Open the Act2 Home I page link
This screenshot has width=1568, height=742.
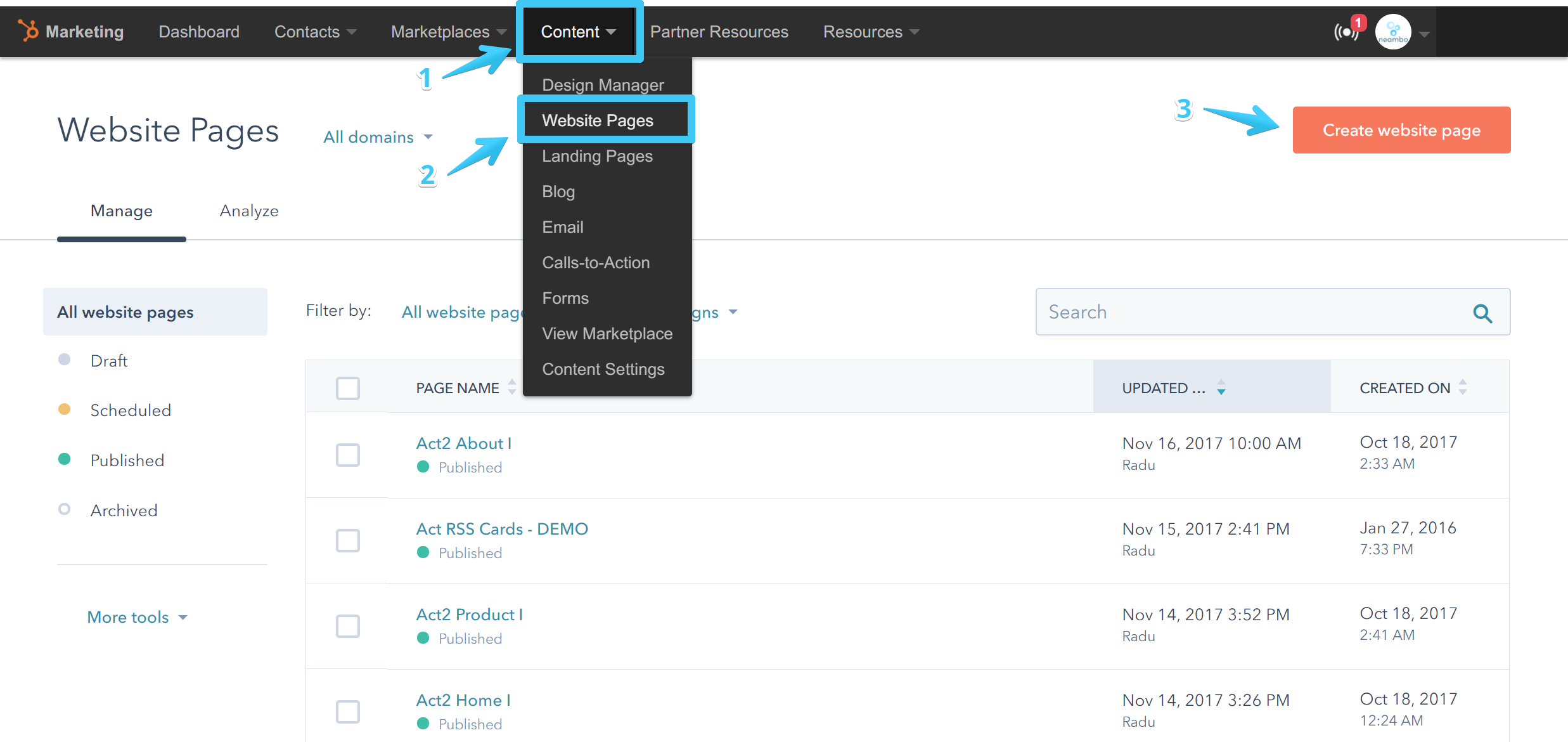[463, 700]
